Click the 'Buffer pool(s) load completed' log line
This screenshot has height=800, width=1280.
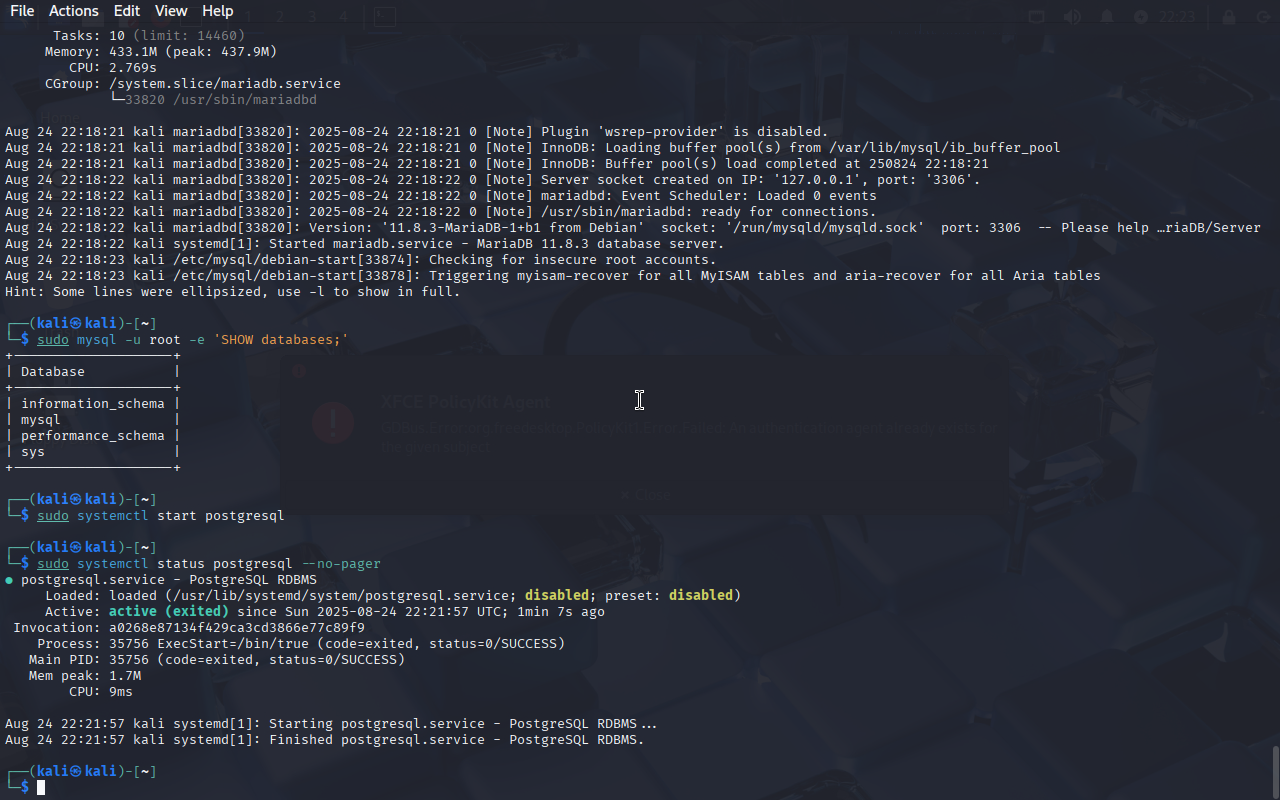click(x=497, y=164)
